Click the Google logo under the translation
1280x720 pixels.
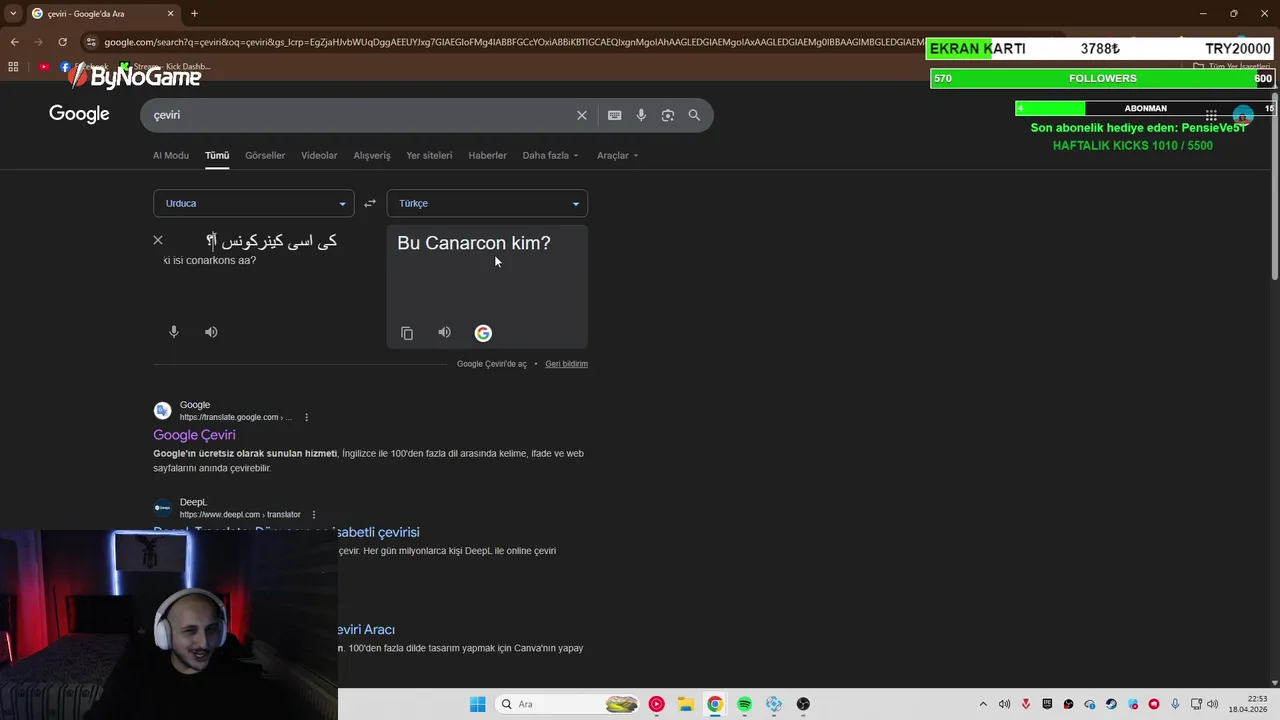coord(483,333)
